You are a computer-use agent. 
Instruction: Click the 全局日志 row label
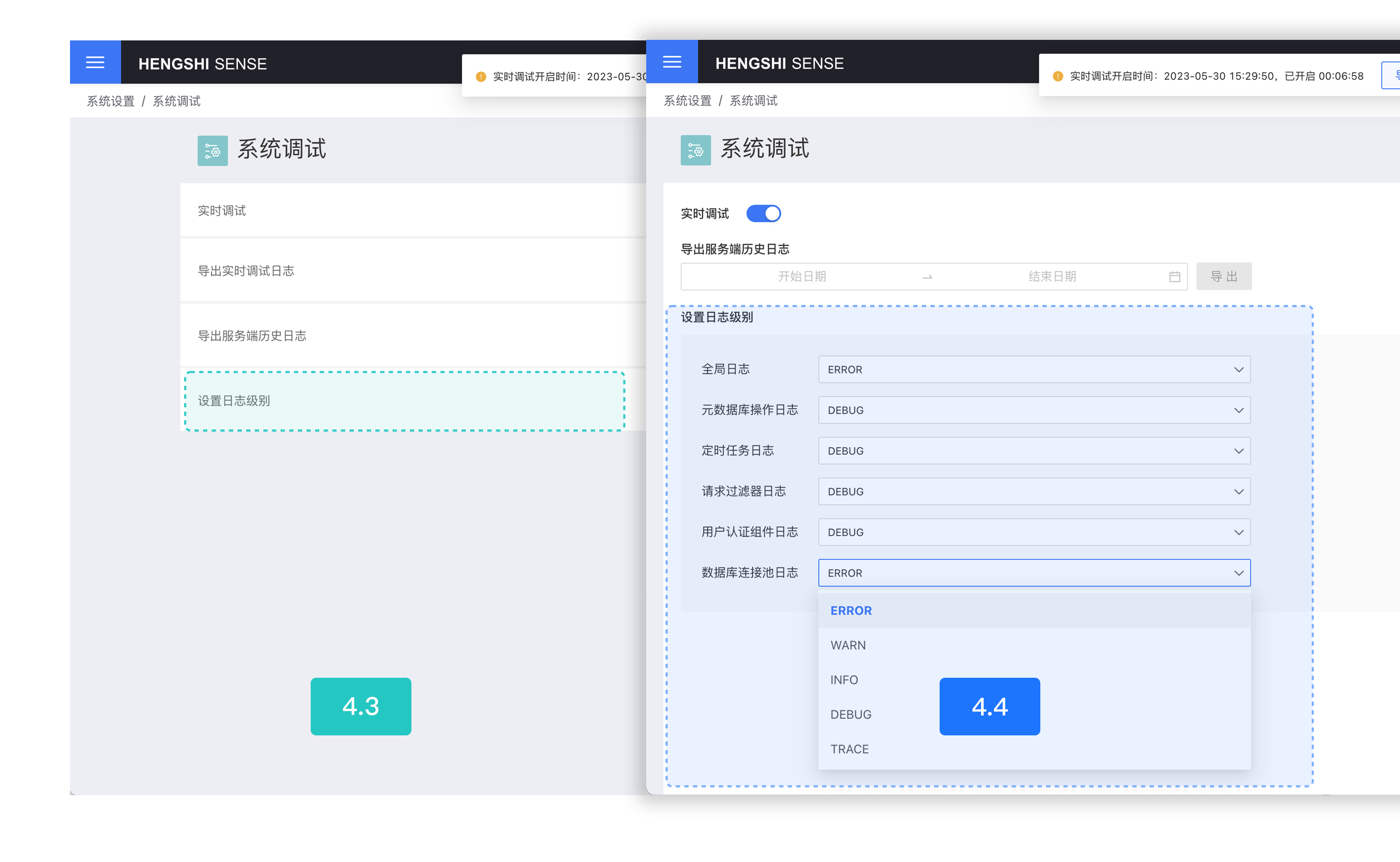pos(725,370)
